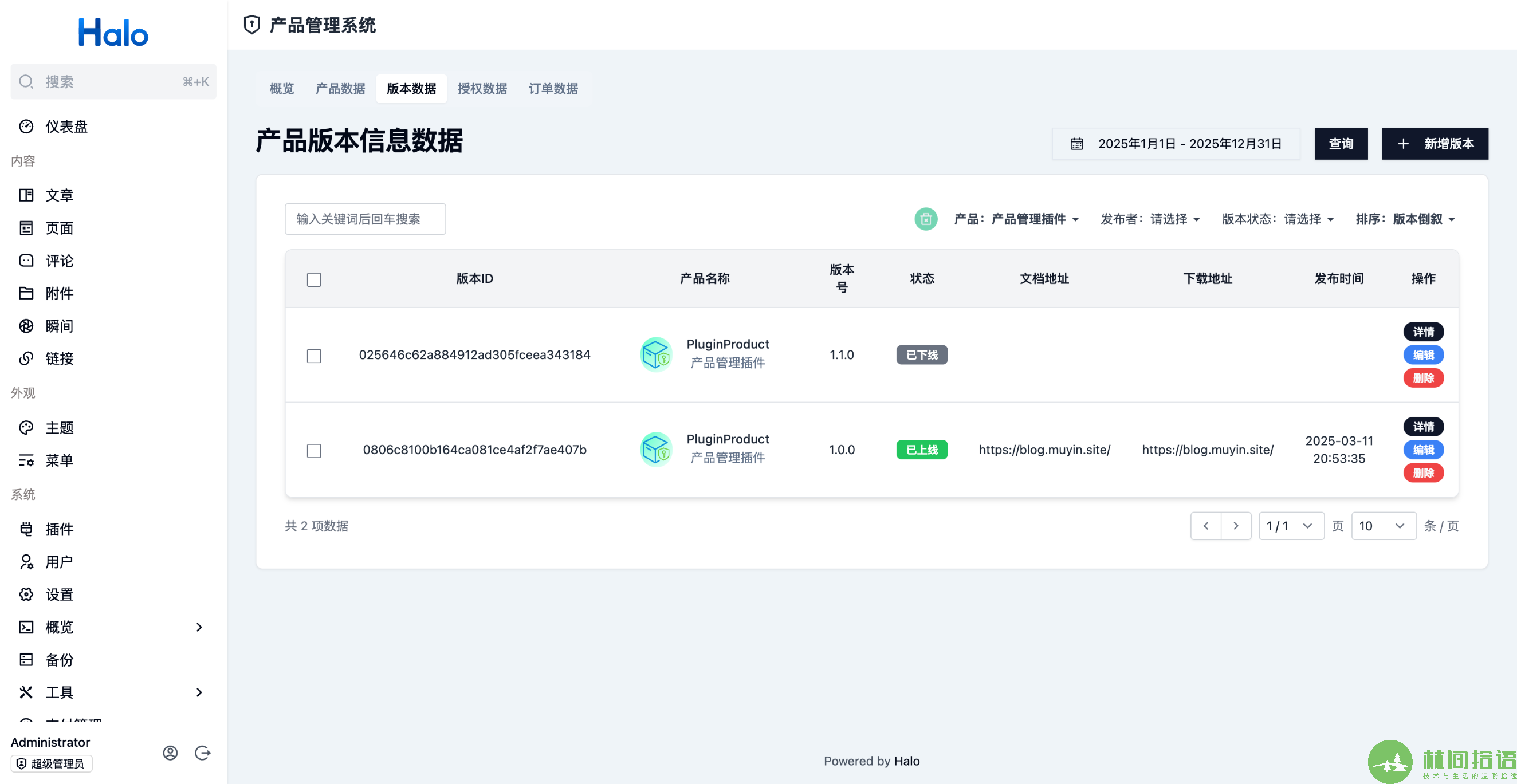Open the 排序 sort order dropdown
The image size is (1517, 784).
tap(1405, 219)
